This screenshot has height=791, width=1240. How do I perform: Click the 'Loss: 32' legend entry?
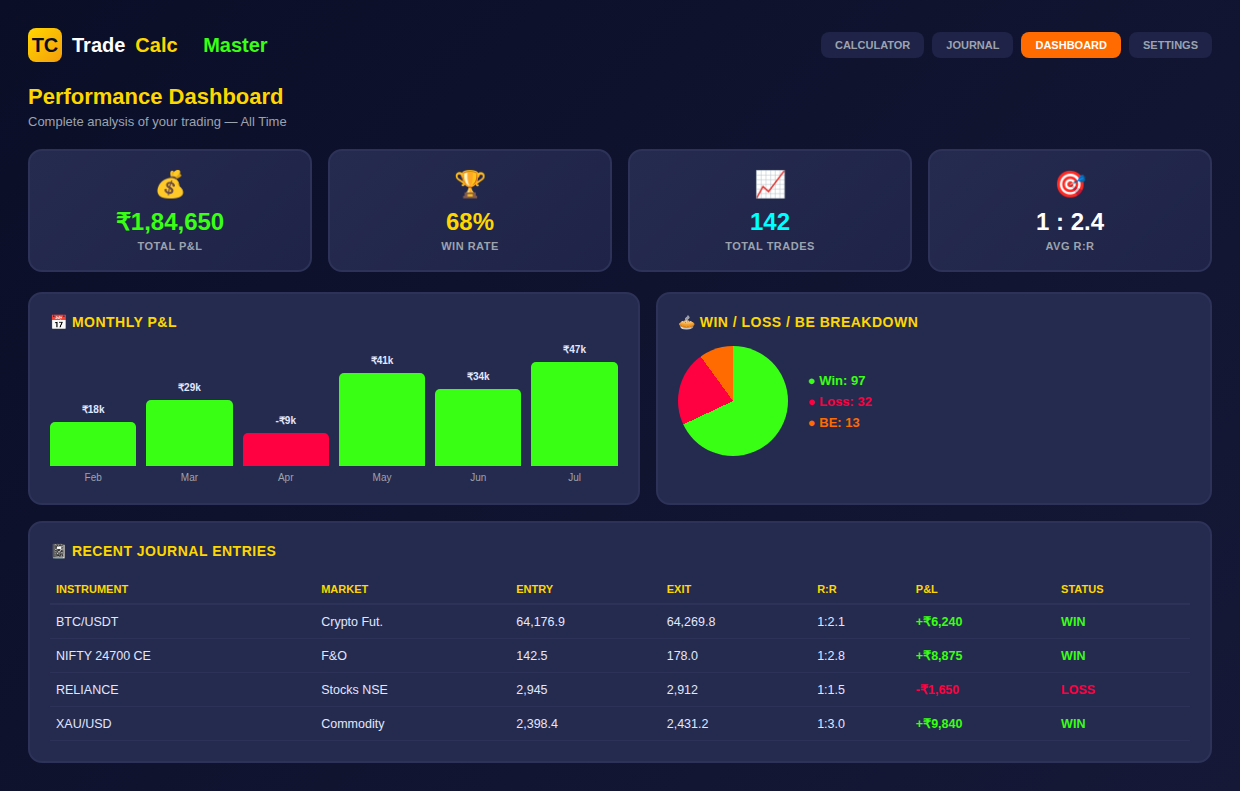pyautogui.click(x=840, y=402)
